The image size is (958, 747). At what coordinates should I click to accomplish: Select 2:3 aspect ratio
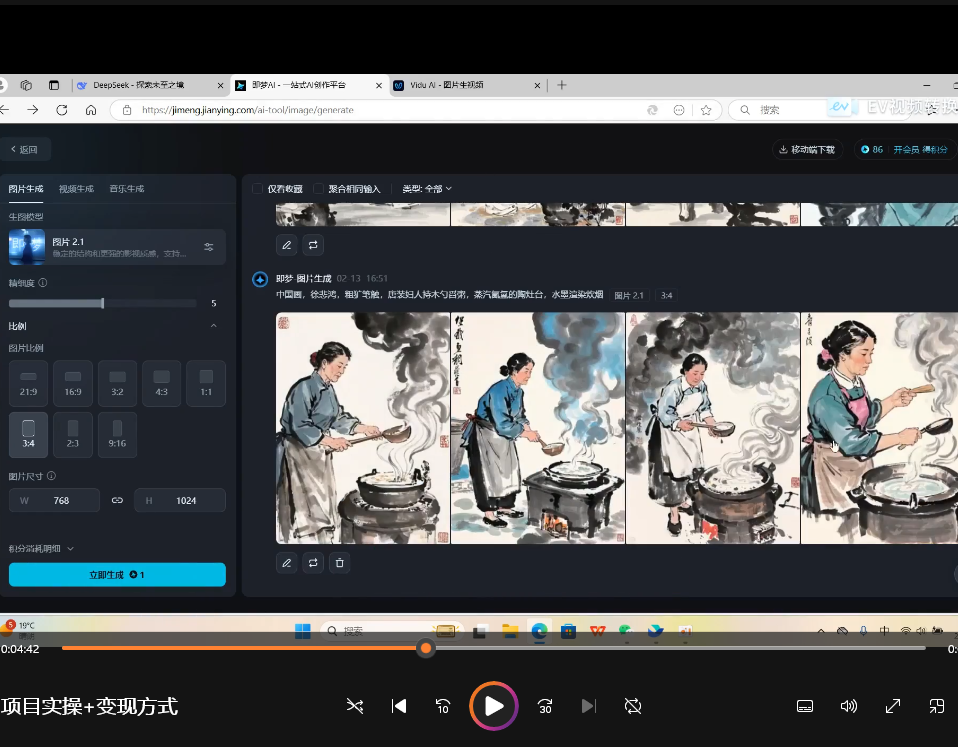[73, 435]
